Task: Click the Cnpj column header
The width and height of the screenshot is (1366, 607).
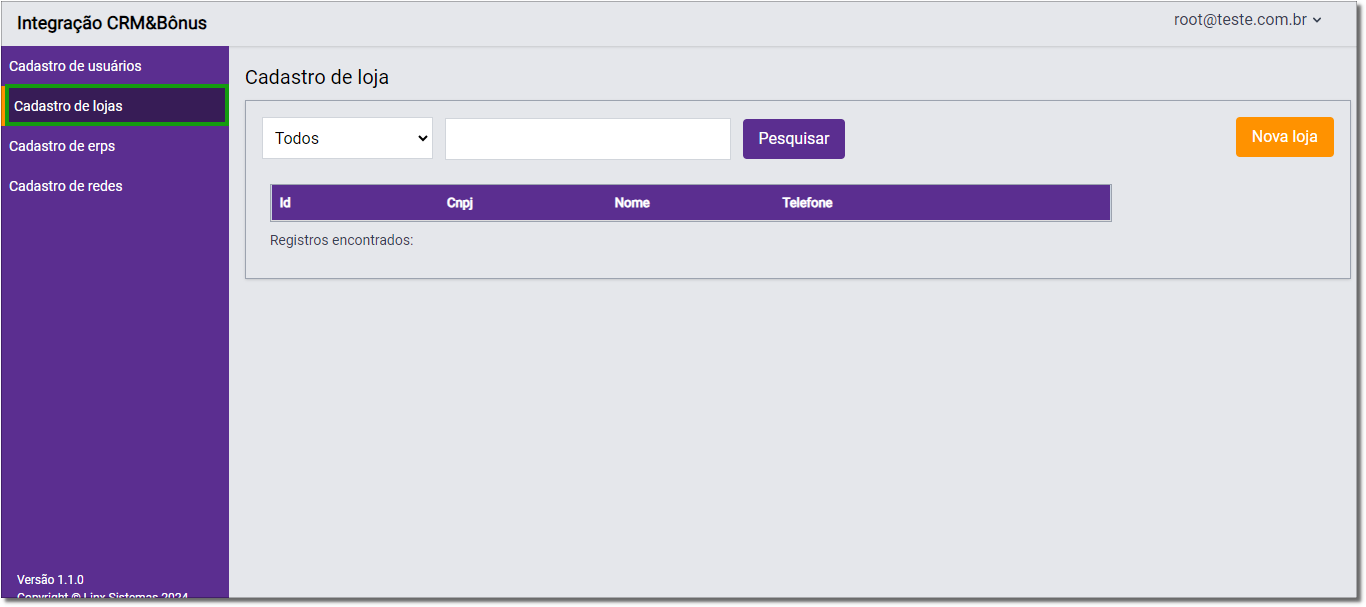Action: (460, 203)
